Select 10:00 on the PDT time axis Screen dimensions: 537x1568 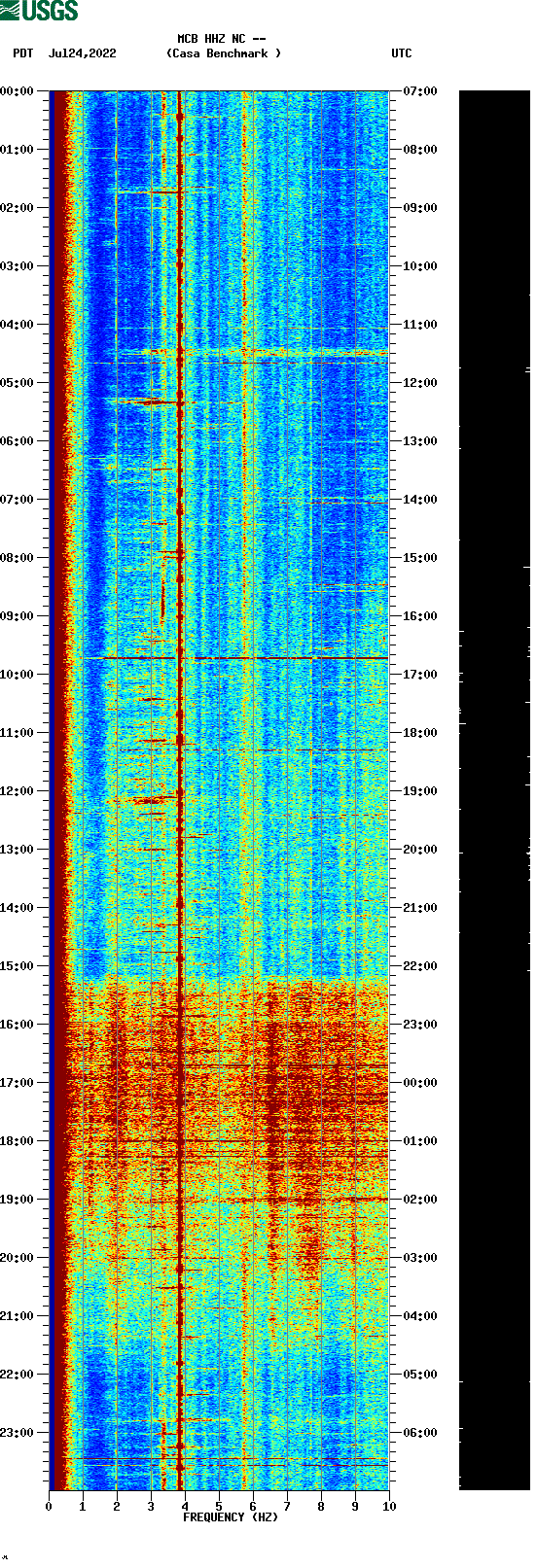(x=18, y=675)
